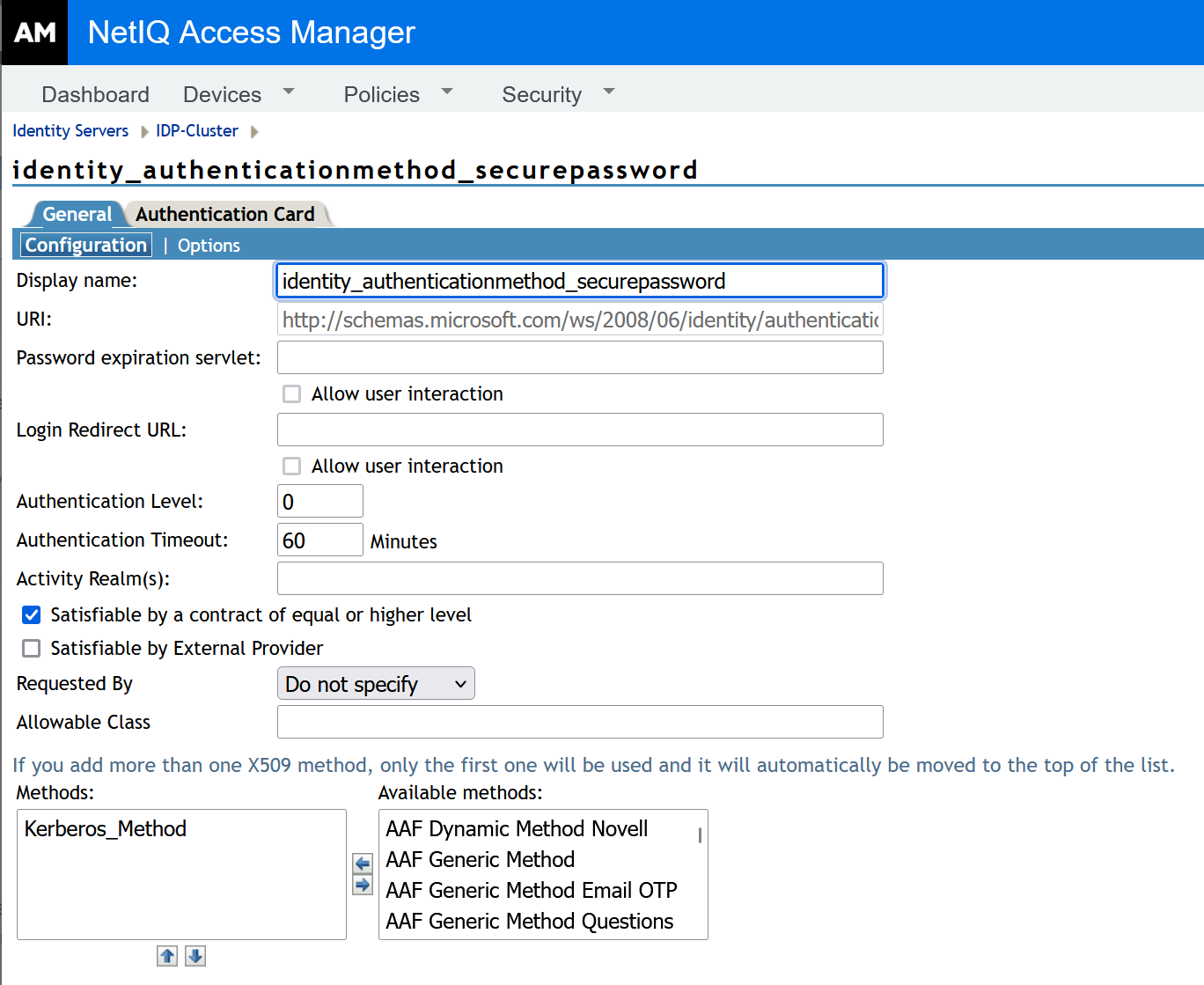Click the Authentication Timeout field

[319, 540]
